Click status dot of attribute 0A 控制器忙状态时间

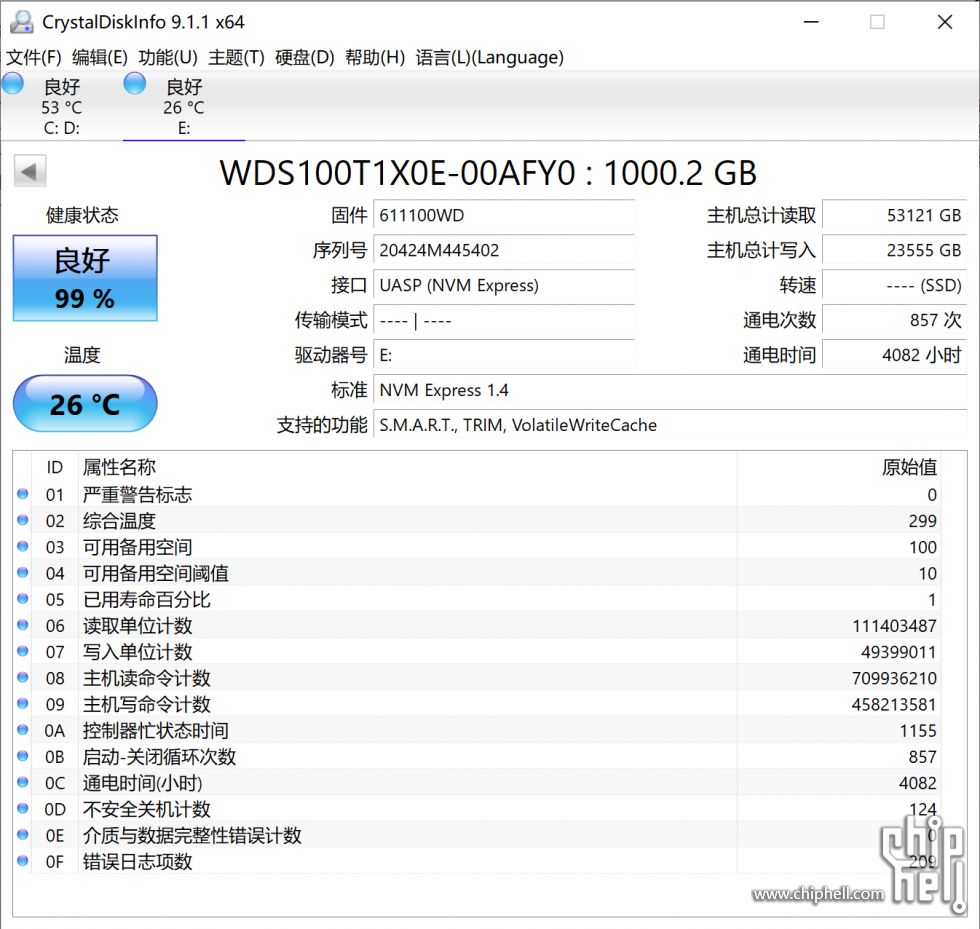tap(23, 730)
